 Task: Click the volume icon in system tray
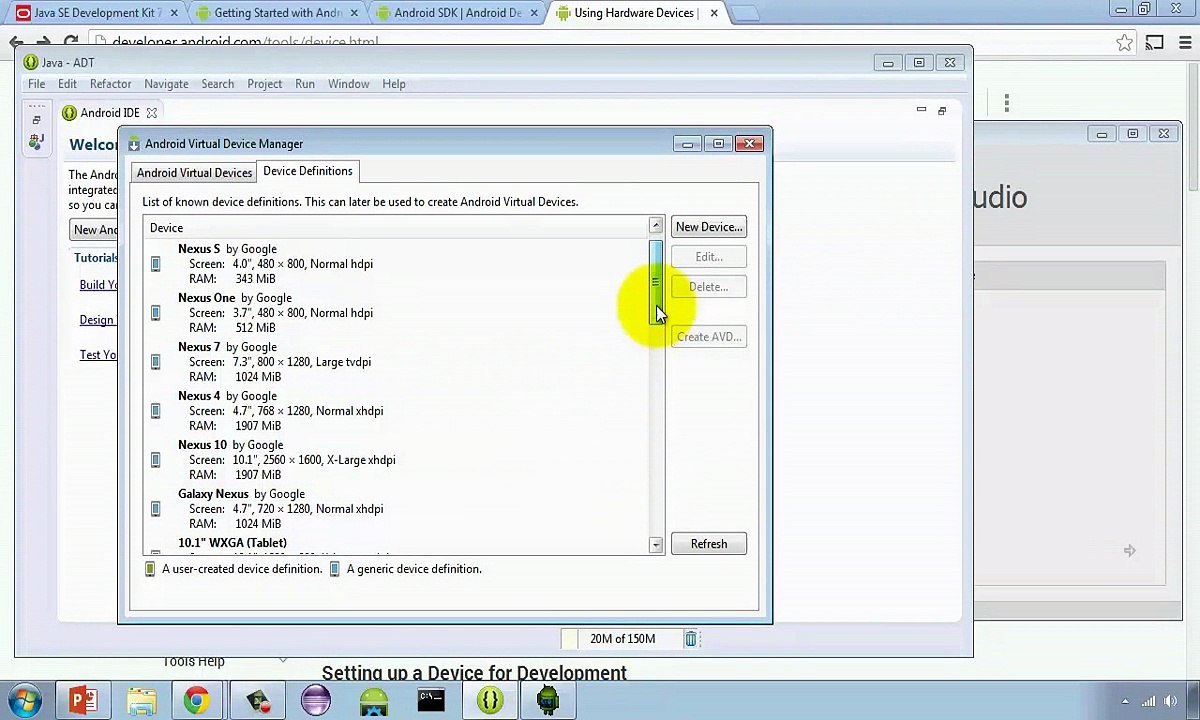pos(1170,701)
